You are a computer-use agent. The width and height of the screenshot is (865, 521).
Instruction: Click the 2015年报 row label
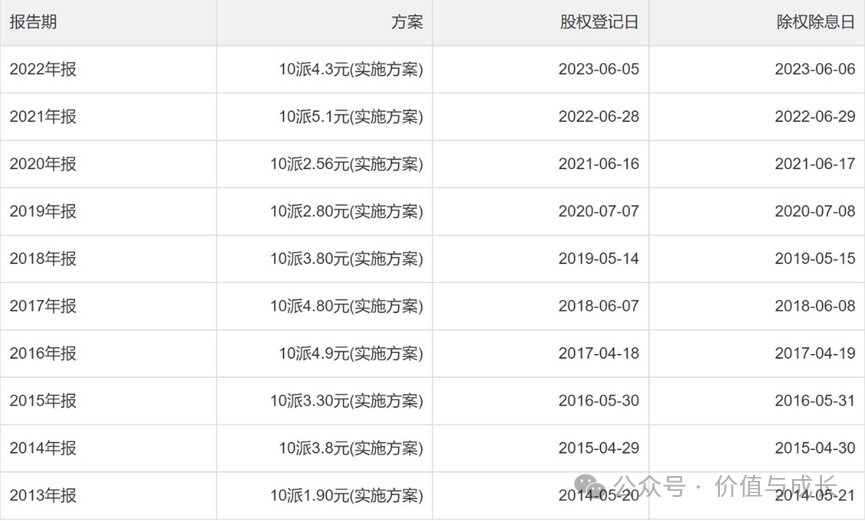43,401
